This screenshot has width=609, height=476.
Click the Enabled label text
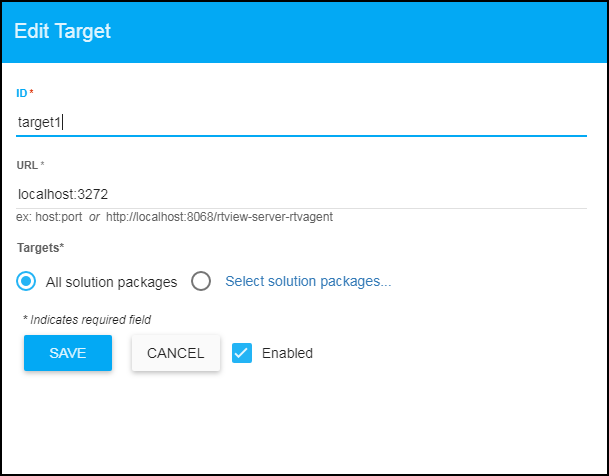point(287,353)
